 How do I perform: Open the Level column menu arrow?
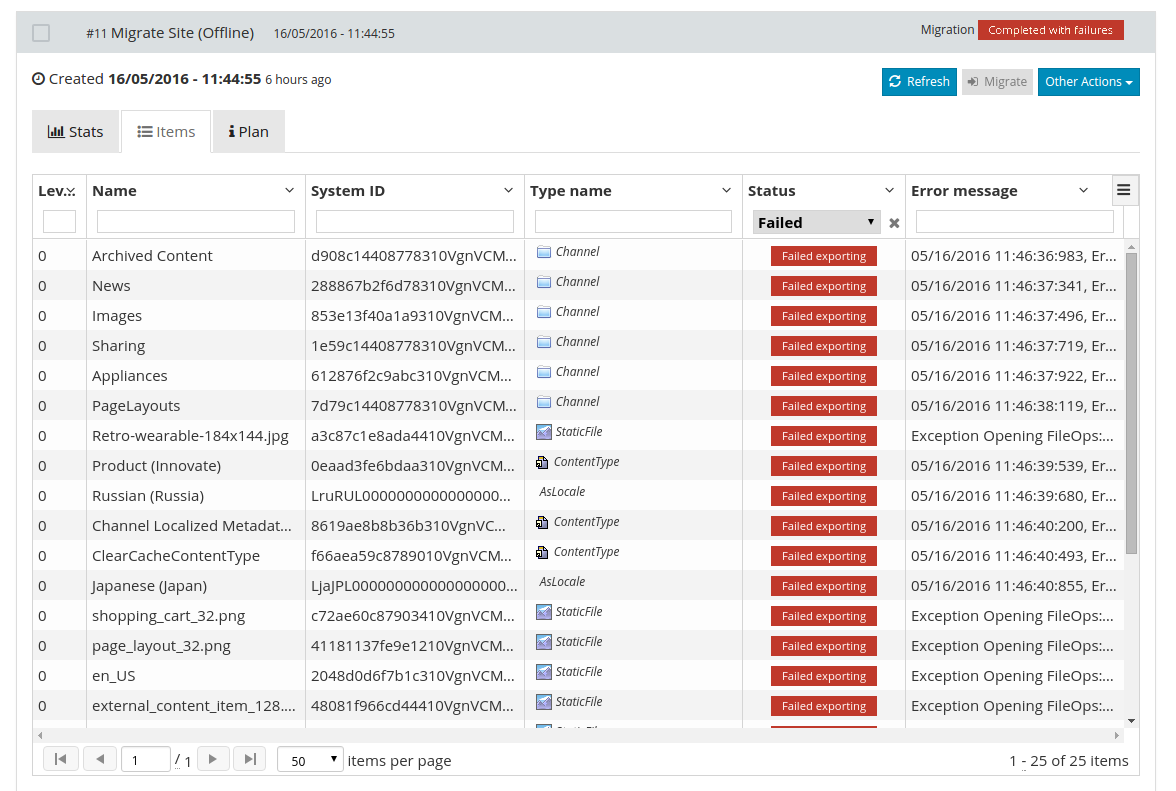point(71,191)
